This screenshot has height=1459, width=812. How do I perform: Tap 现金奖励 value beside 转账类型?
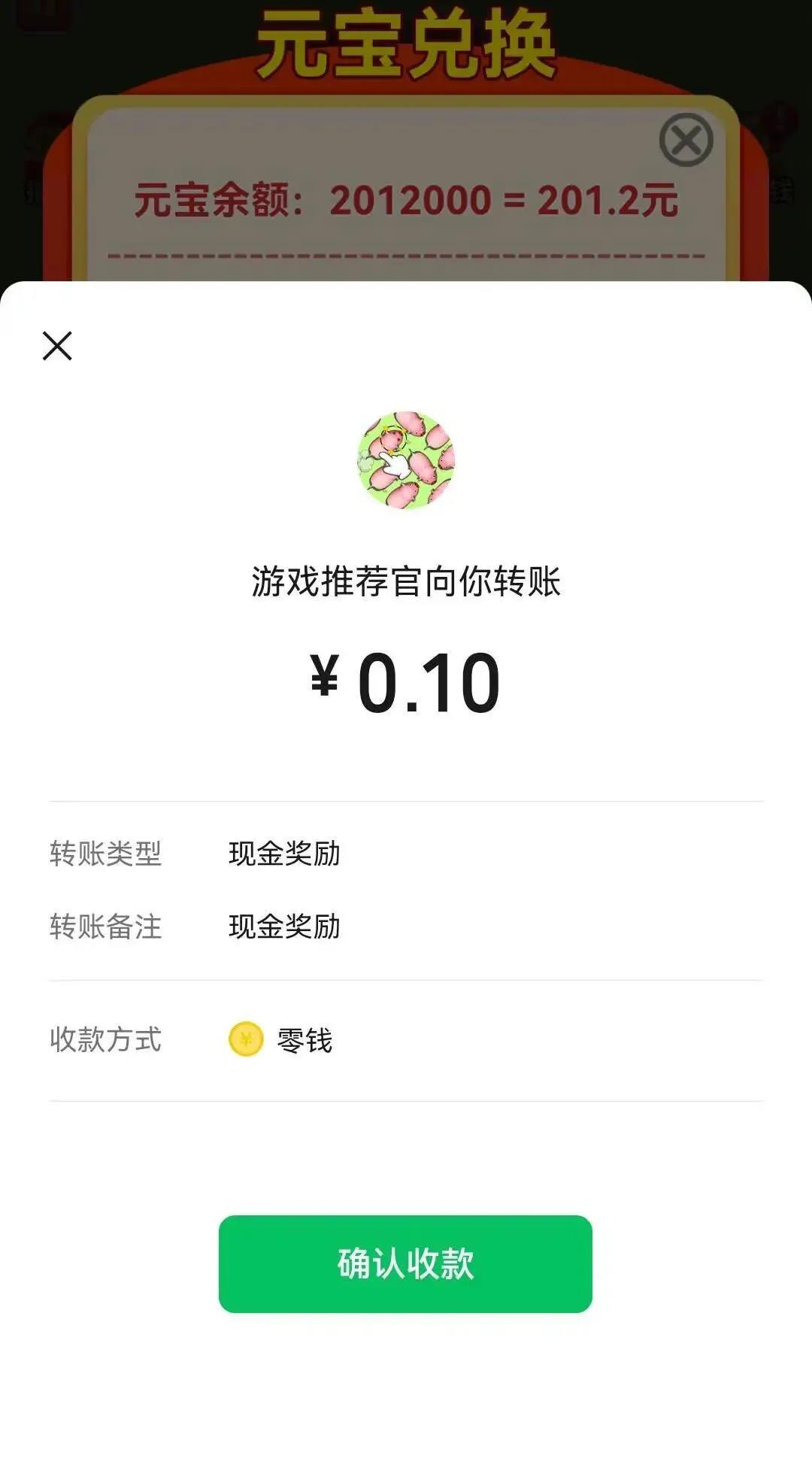pyautogui.click(x=284, y=854)
